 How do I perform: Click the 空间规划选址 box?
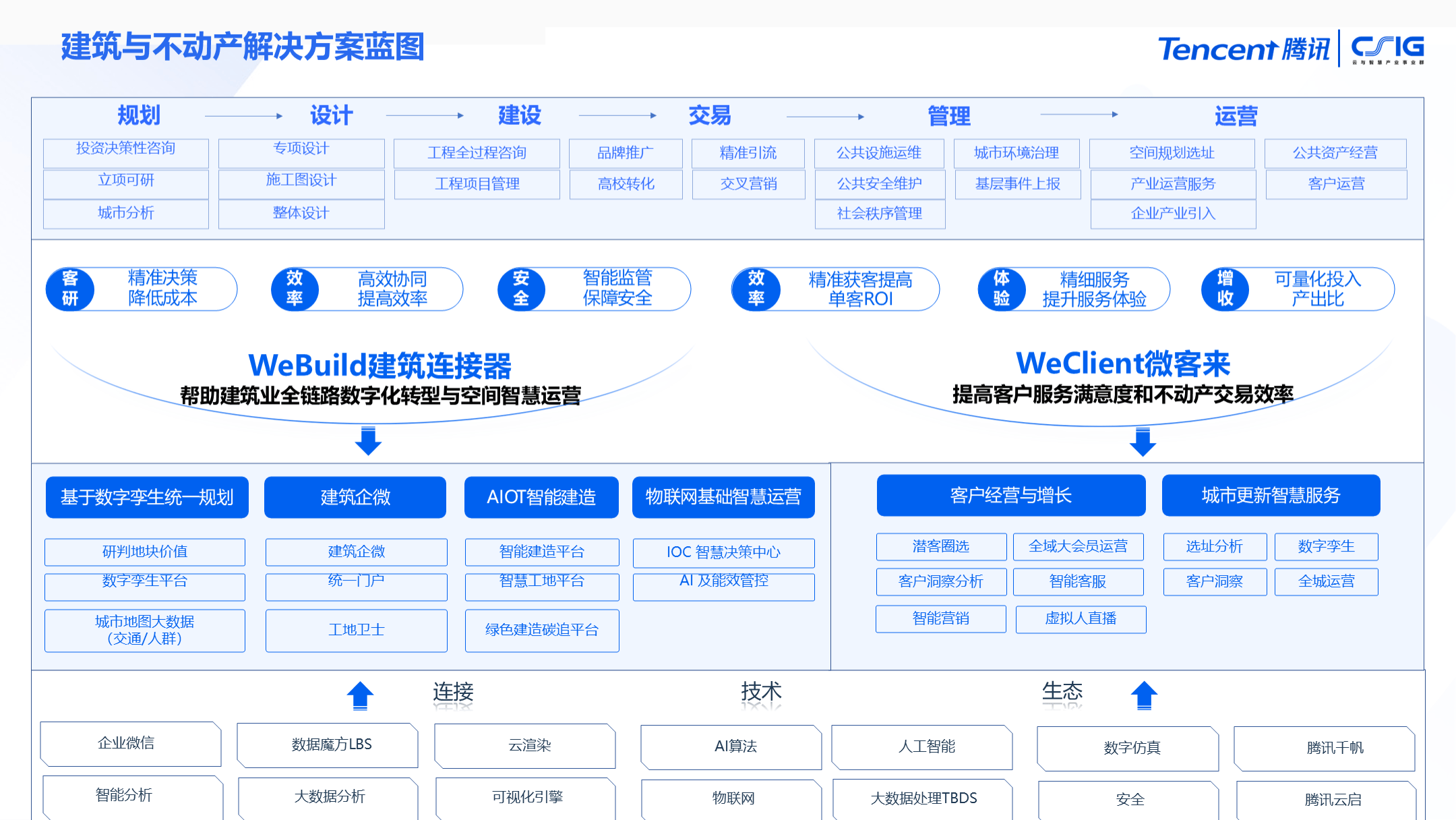coord(1173,153)
